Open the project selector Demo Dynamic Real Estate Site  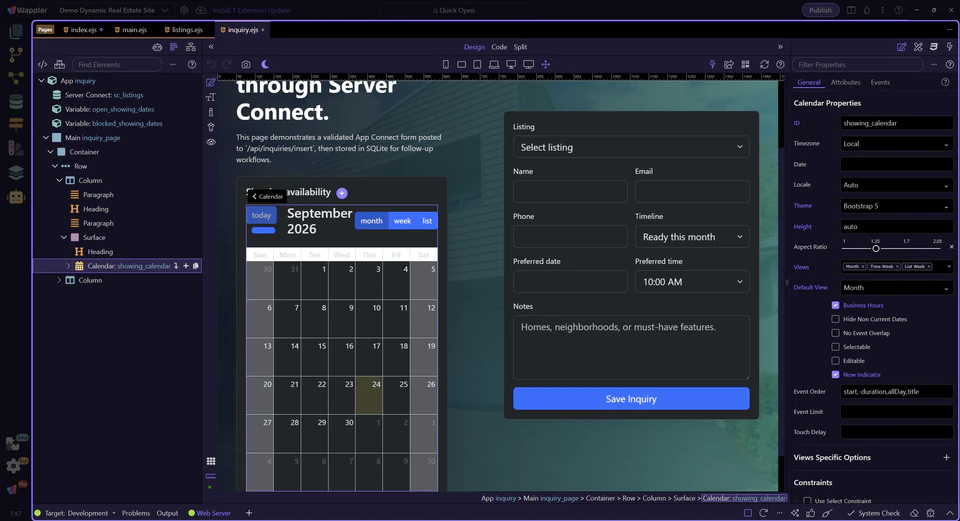coord(114,10)
